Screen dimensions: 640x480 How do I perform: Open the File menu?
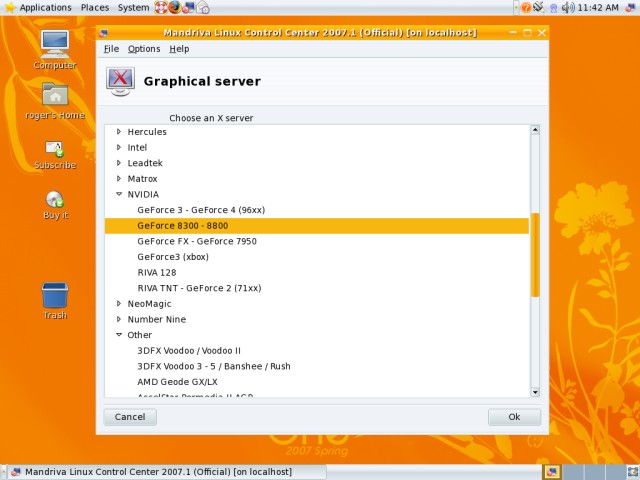point(111,49)
